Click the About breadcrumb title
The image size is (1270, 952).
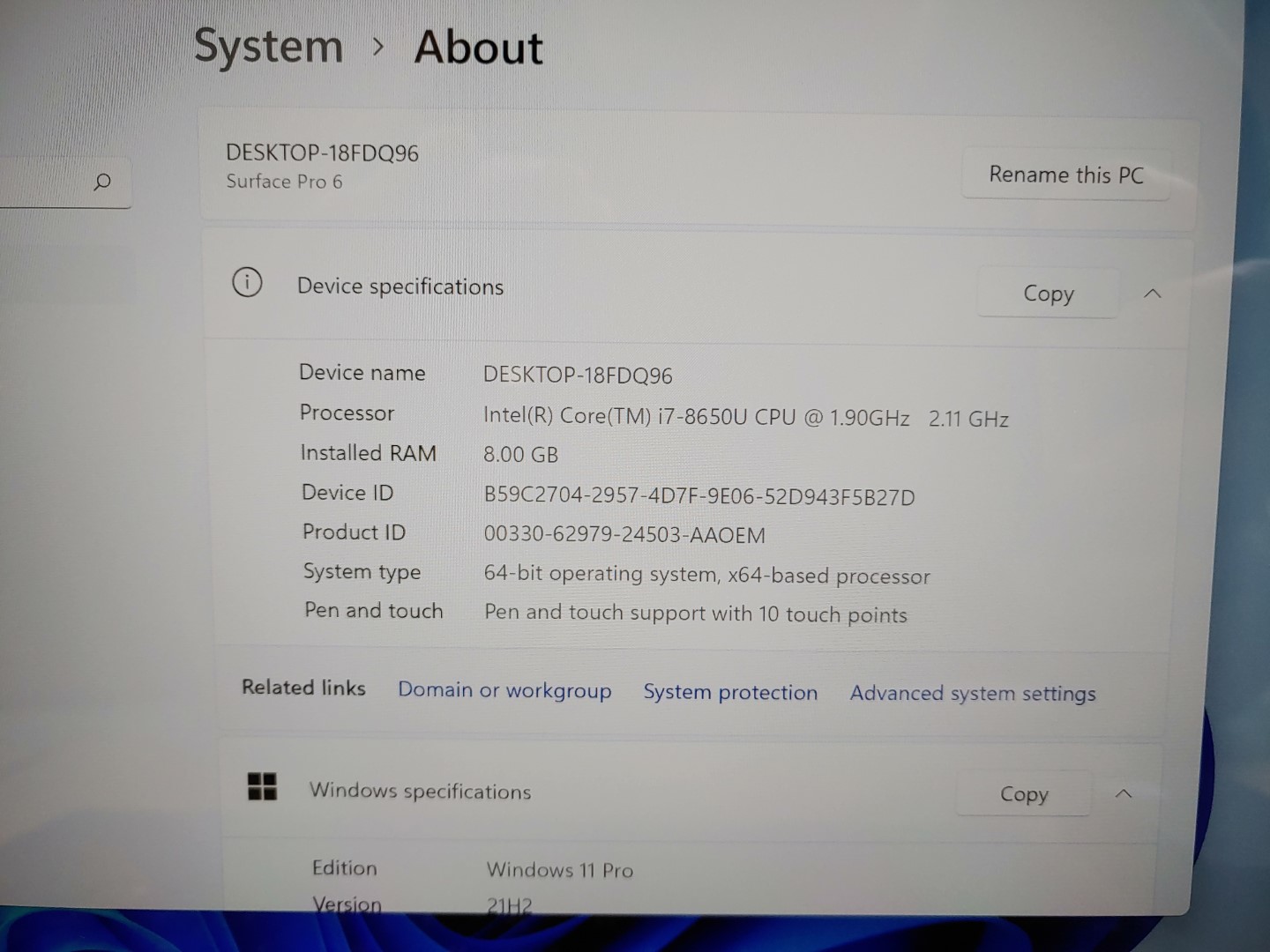[x=479, y=48]
